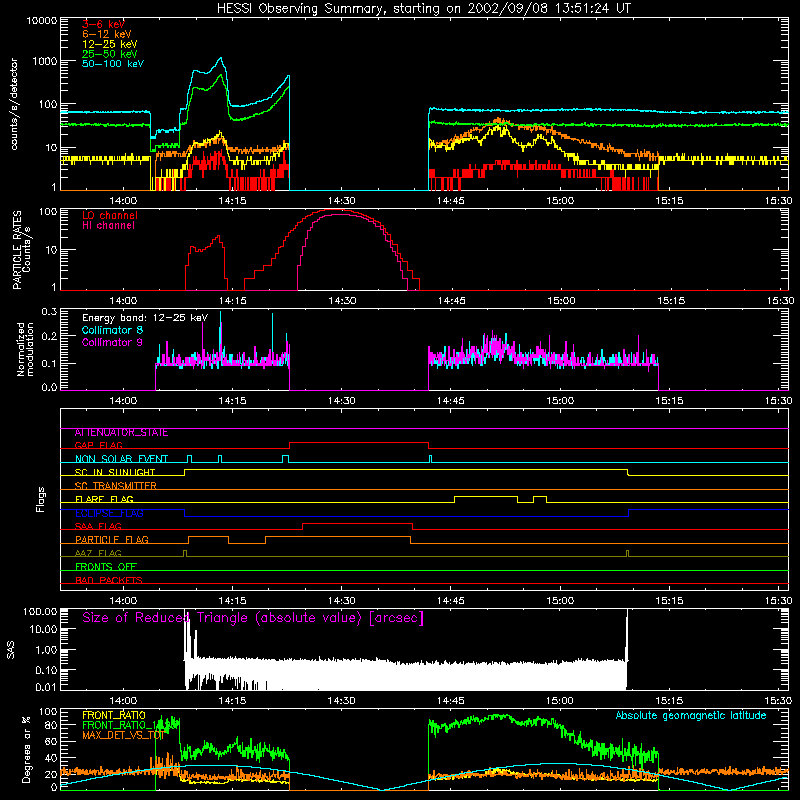Click the HESSI Observing Summary plot title
The width and height of the screenshot is (800, 800).
[424, 9]
